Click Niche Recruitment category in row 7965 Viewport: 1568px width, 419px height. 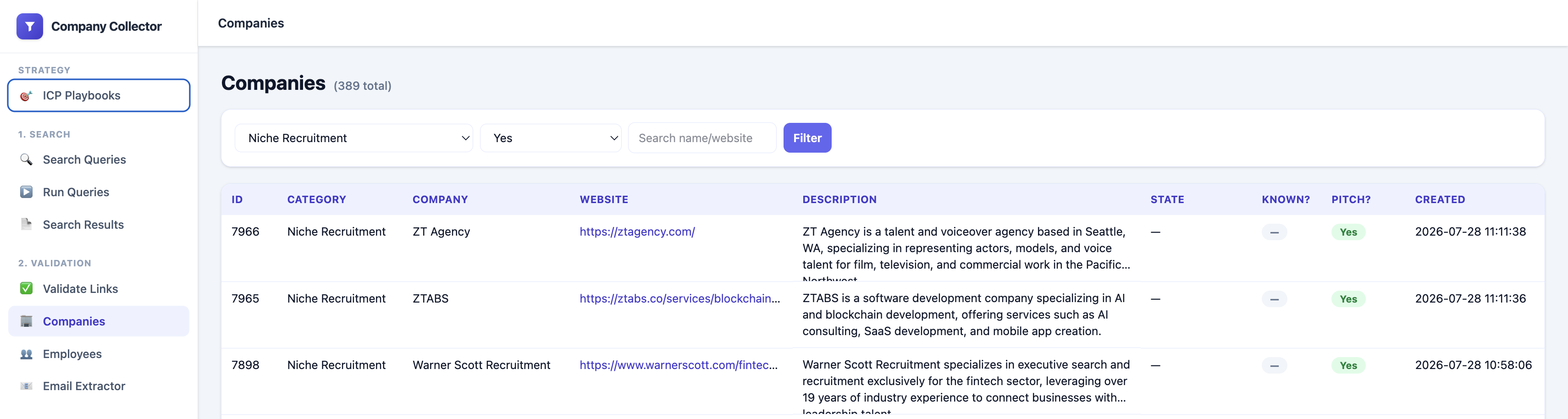(x=336, y=298)
